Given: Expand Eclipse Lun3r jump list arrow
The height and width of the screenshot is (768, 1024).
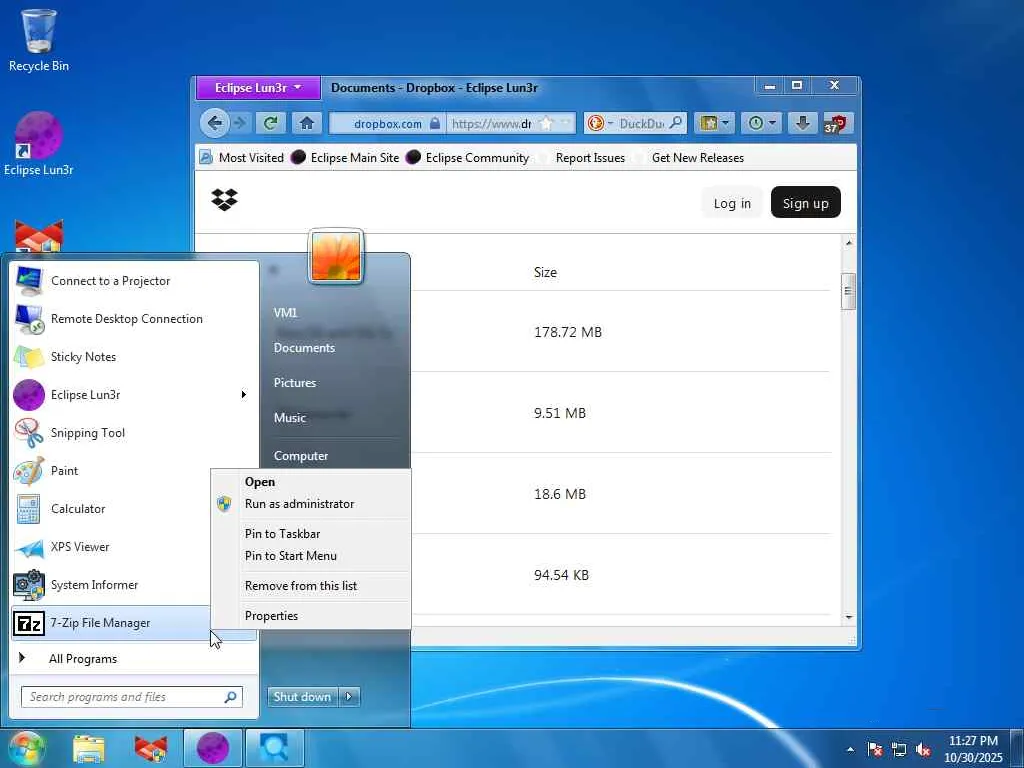Looking at the screenshot, I should click(244, 394).
